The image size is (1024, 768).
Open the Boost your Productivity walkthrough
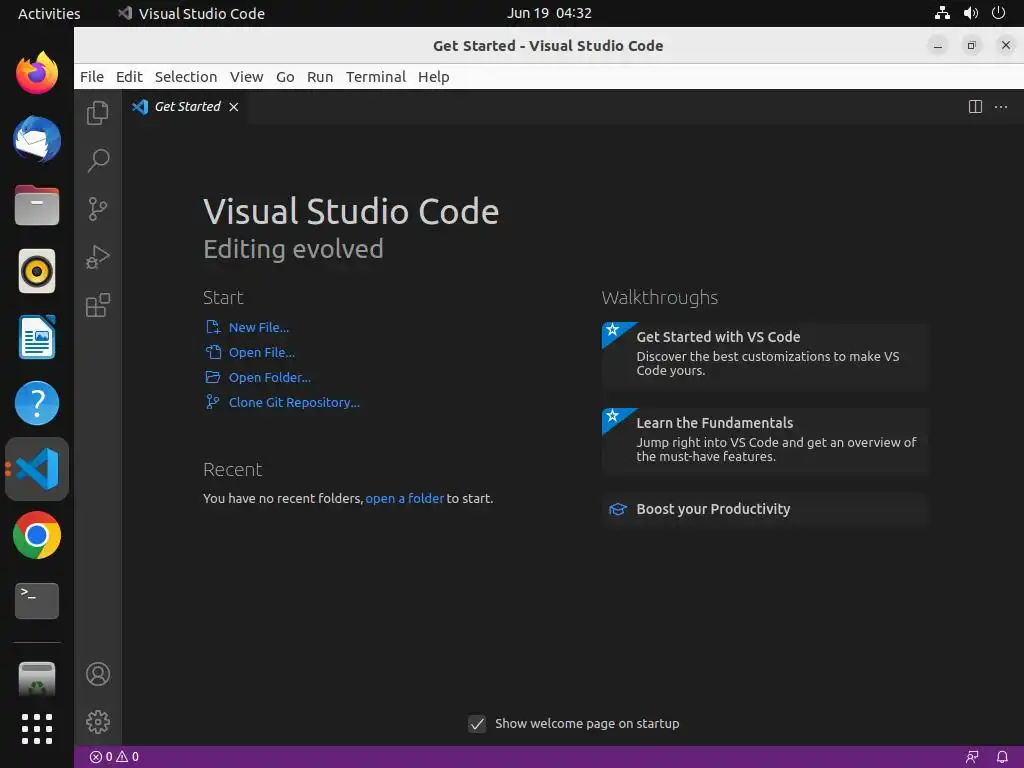[x=765, y=509]
